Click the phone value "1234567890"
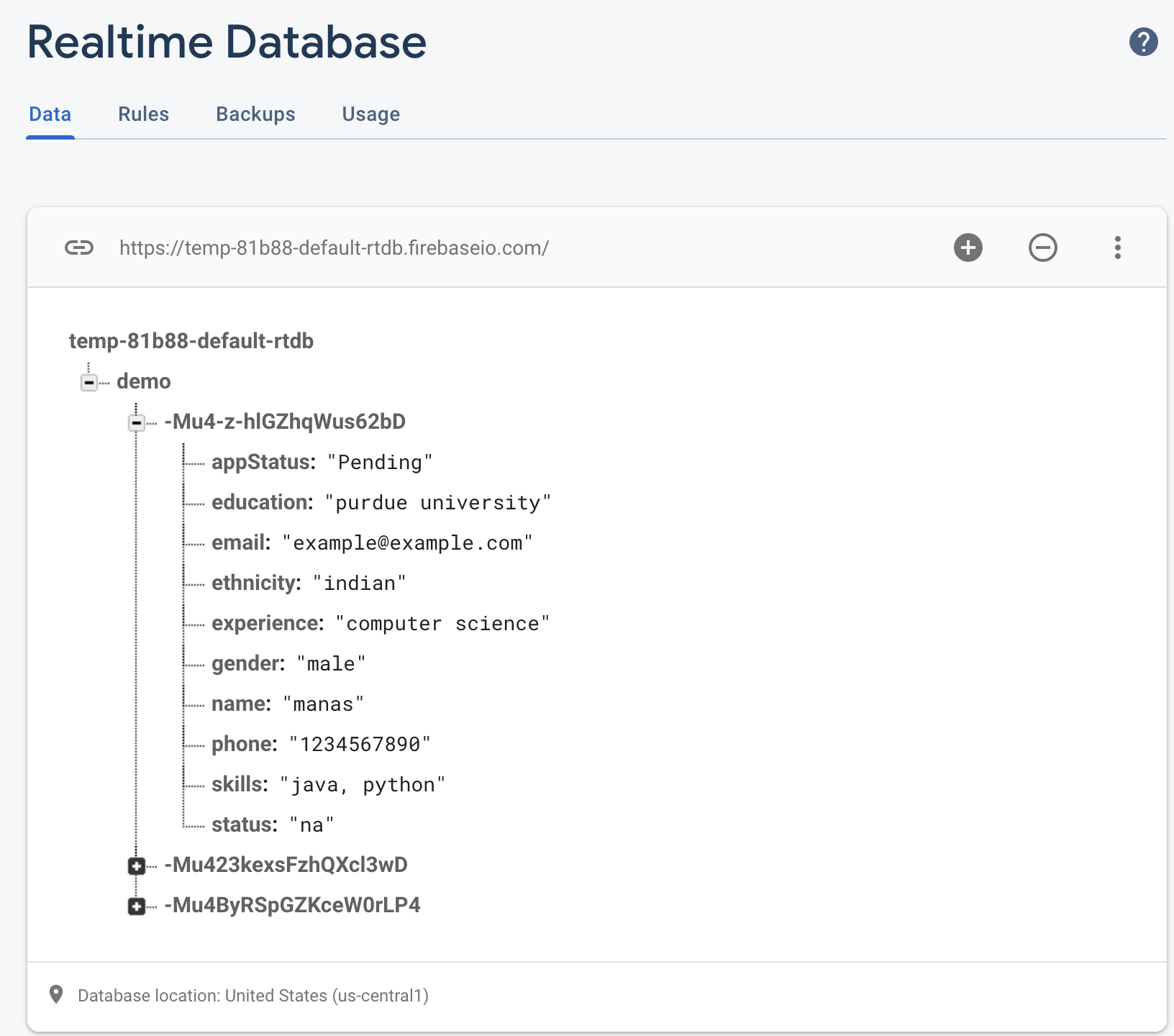Image resolution: width=1174 pixels, height=1036 pixels. (x=360, y=745)
